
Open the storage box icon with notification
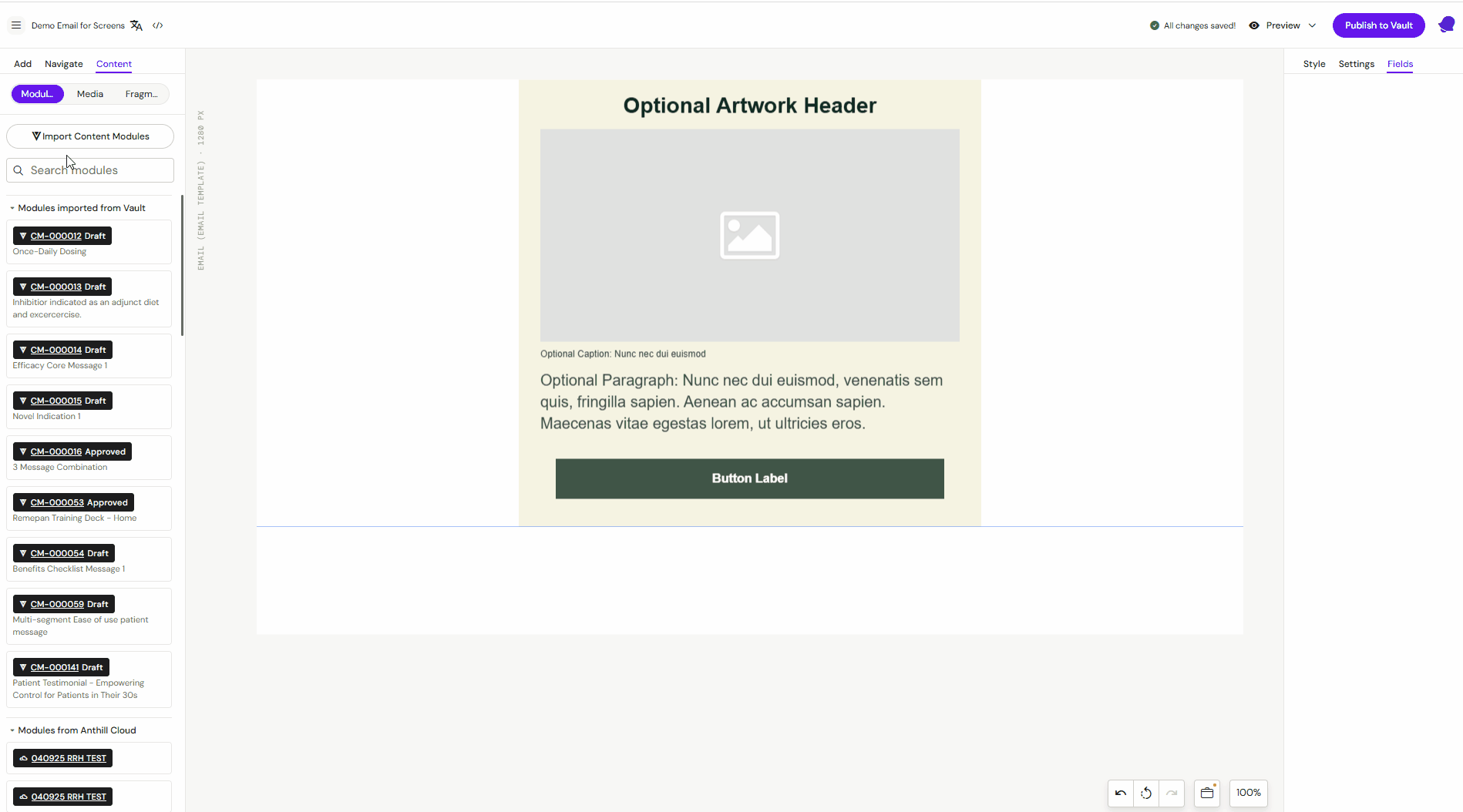[1207, 793]
